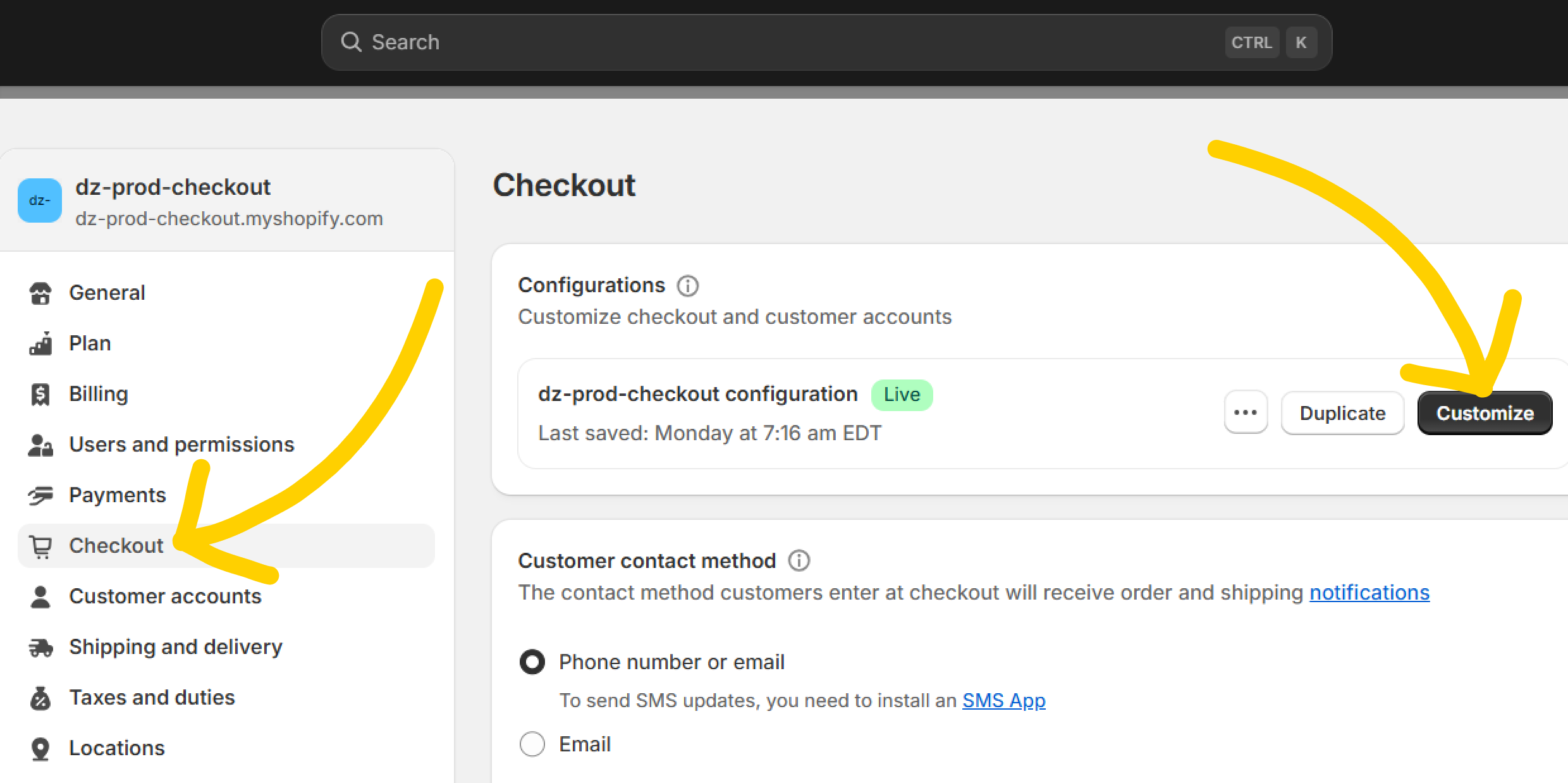Select the Email radio option
This screenshot has height=783, width=1568.
532,744
